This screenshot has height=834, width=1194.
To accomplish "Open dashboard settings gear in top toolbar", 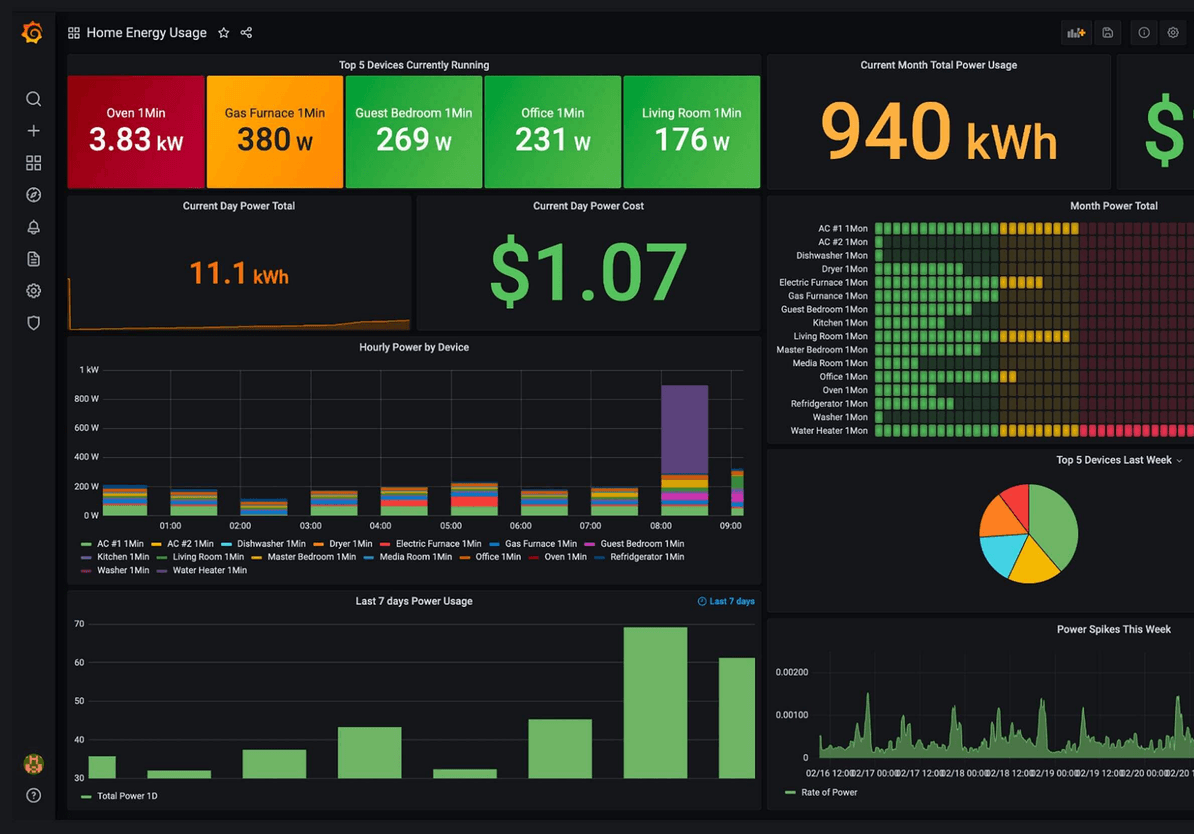I will pyautogui.click(x=1173, y=33).
